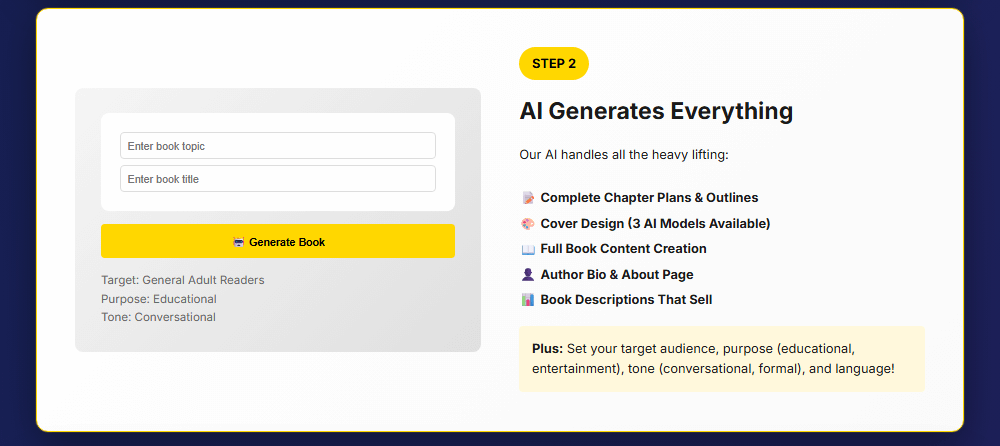The width and height of the screenshot is (1000, 446).
Task: Click the 'Target: General Adult Readers' label
Action: pyautogui.click(x=183, y=280)
